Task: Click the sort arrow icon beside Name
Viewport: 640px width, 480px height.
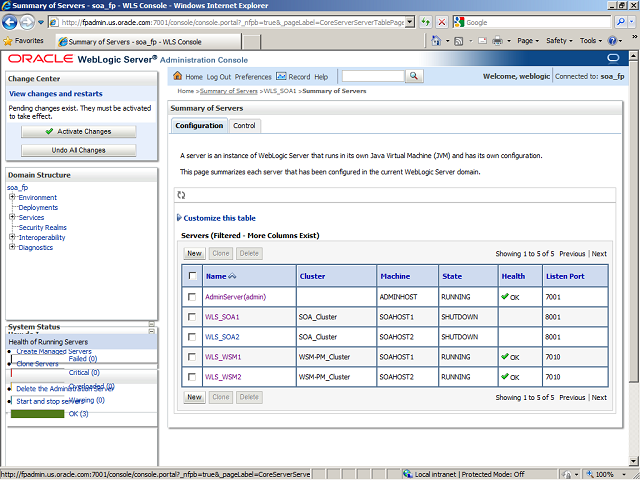Action: (232, 276)
